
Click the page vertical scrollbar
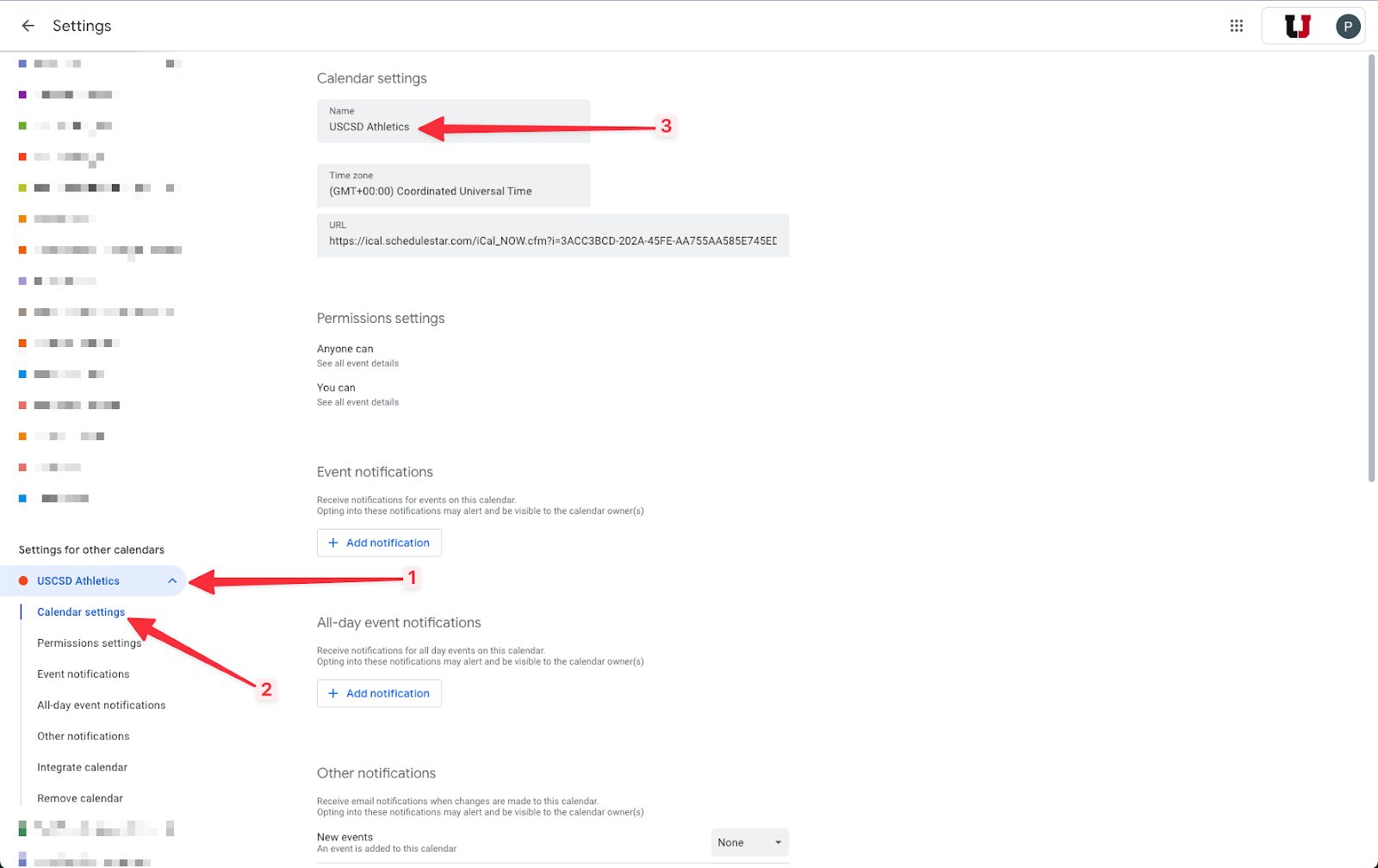1372,269
